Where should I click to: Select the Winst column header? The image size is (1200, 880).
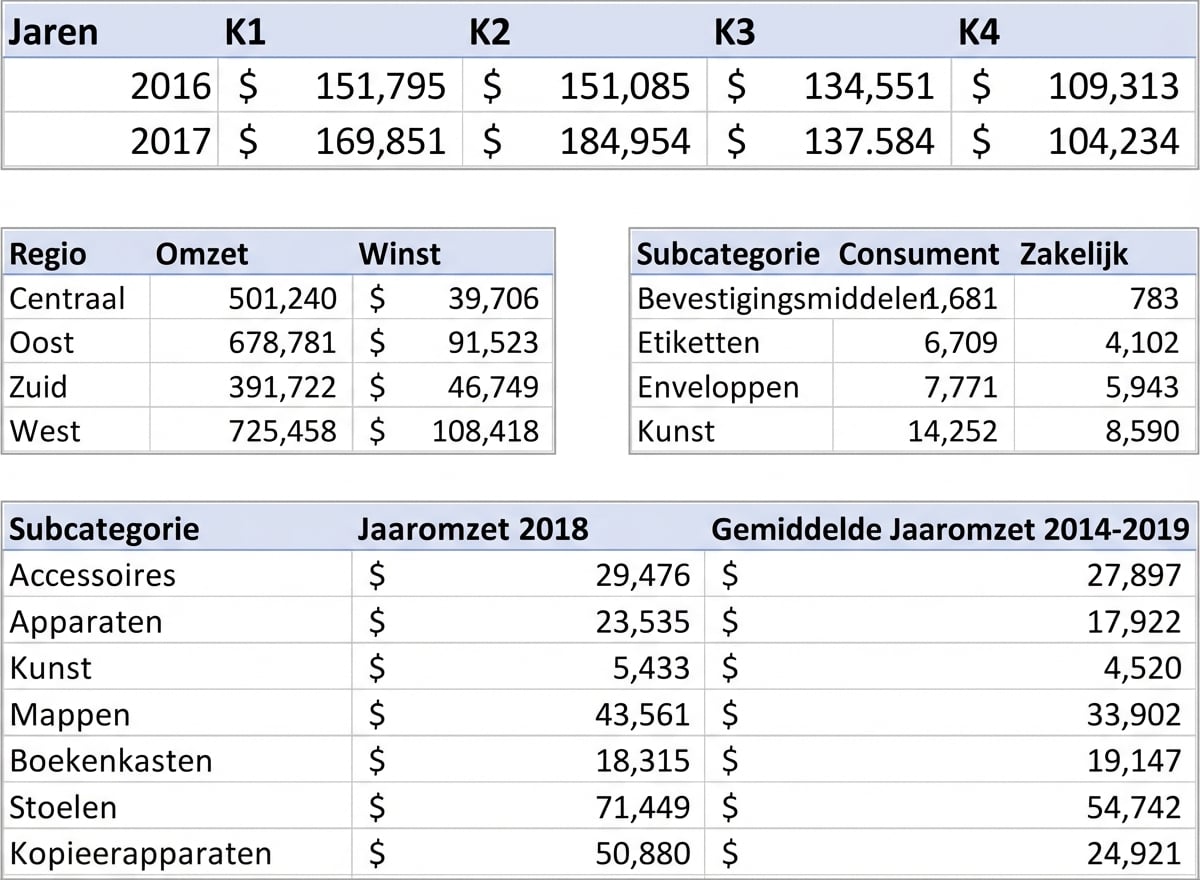pos(400,253)
